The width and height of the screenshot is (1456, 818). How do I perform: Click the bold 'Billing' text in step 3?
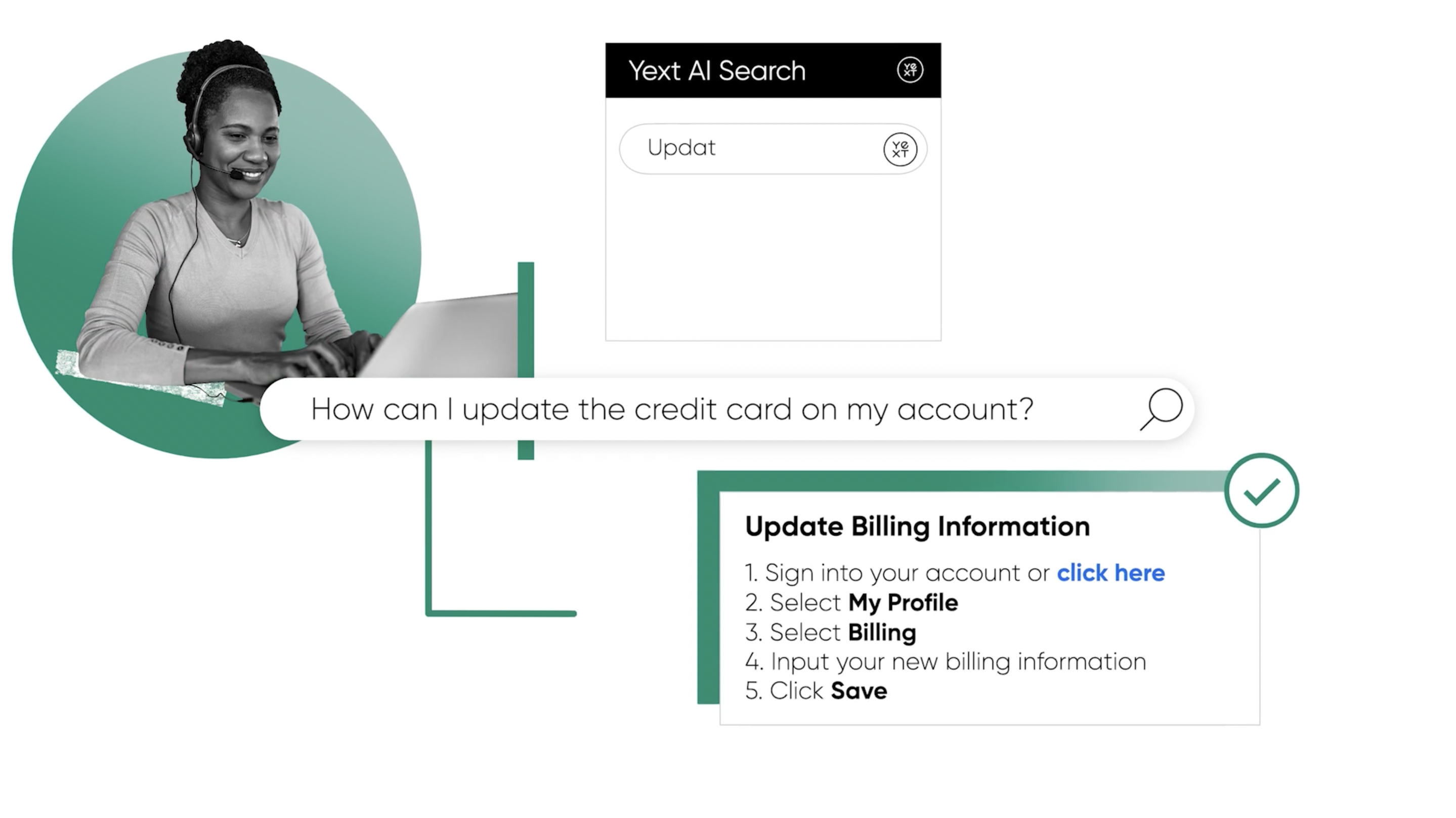882,632
